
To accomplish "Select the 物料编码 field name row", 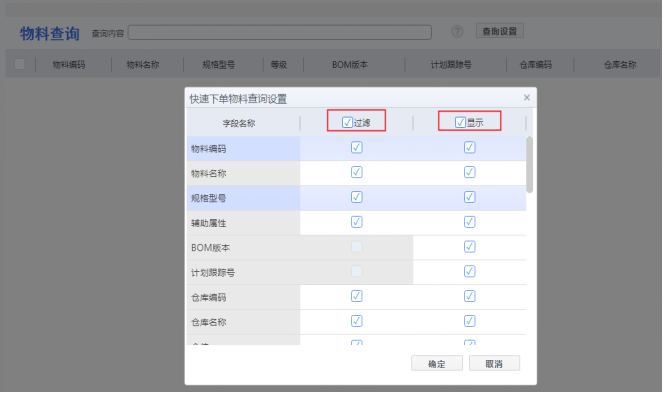I will tap(244, 148).
